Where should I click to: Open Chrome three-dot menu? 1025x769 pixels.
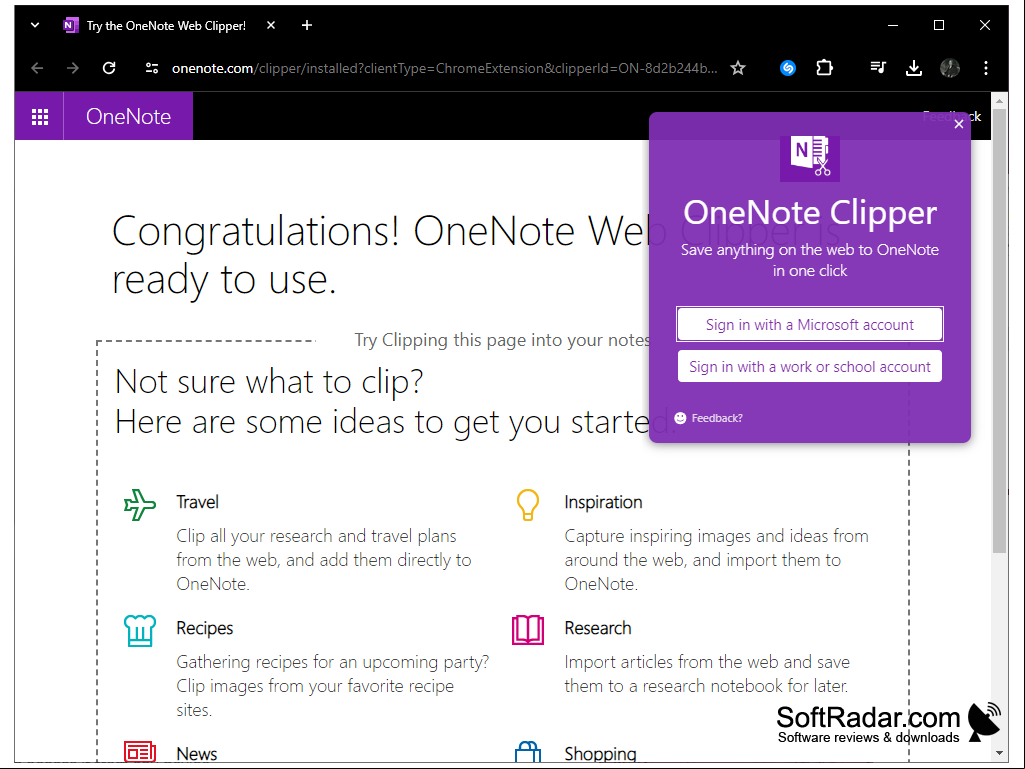point(986,68)
